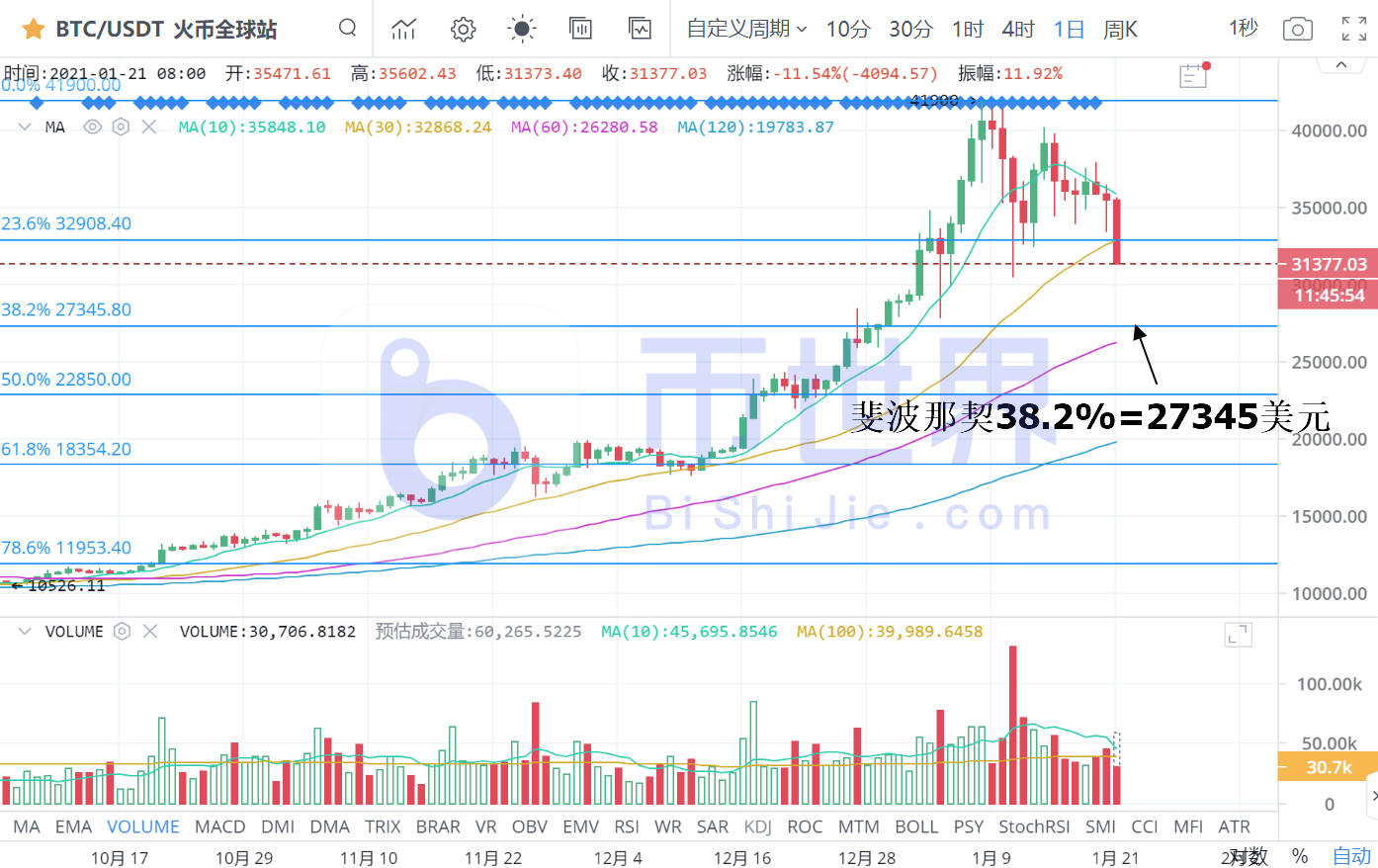Enter fullscreen with the expand arrows icon
Screen dimensions: 1378x868
pos(1352,29)
